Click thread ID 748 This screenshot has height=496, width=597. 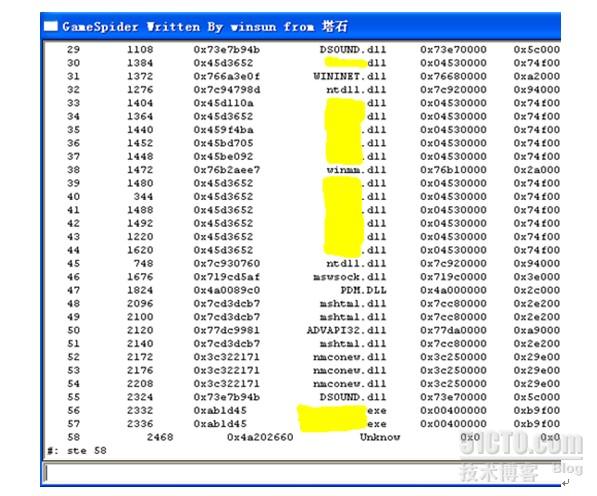point(143,263)
